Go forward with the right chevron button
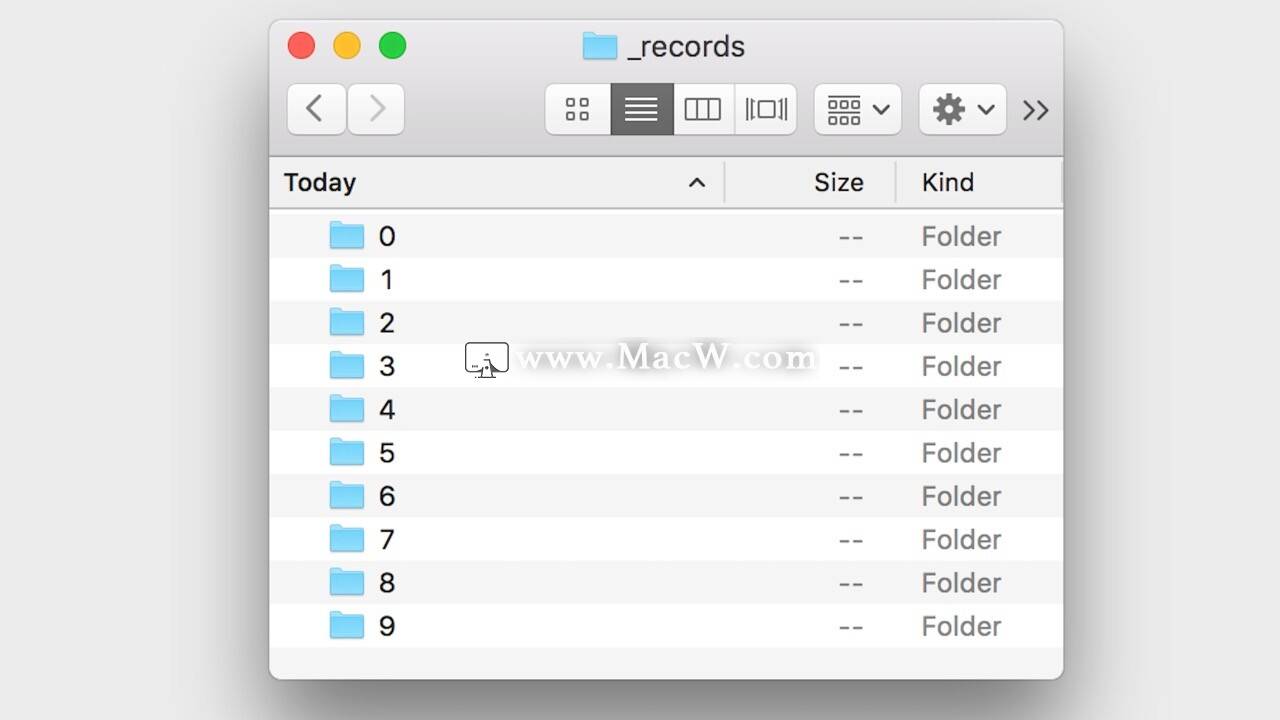The width and height of the screenshot is (1280, 720). pyautogui.click(x=376, y=109)
